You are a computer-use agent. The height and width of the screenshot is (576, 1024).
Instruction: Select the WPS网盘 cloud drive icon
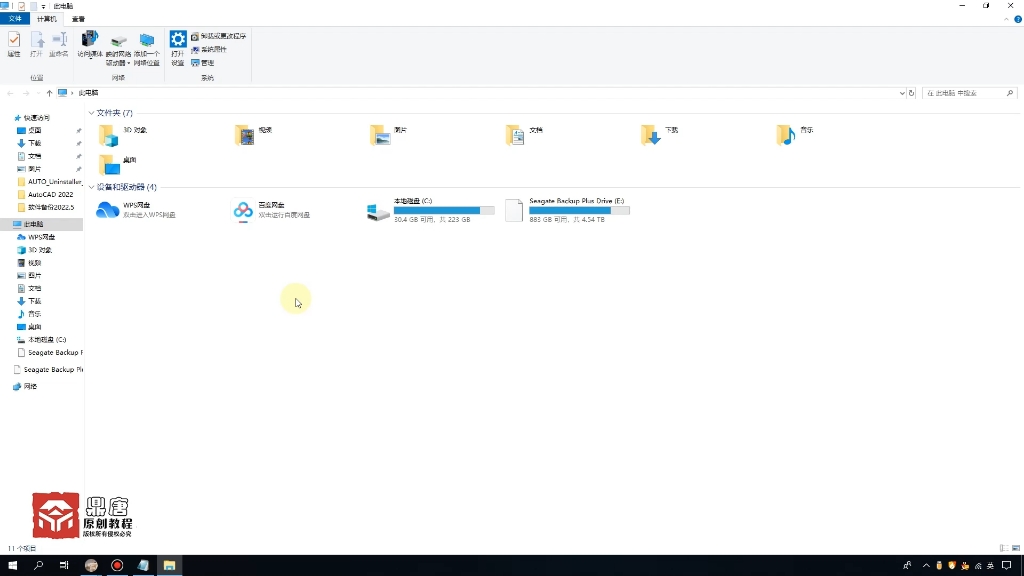click(107, 210)
